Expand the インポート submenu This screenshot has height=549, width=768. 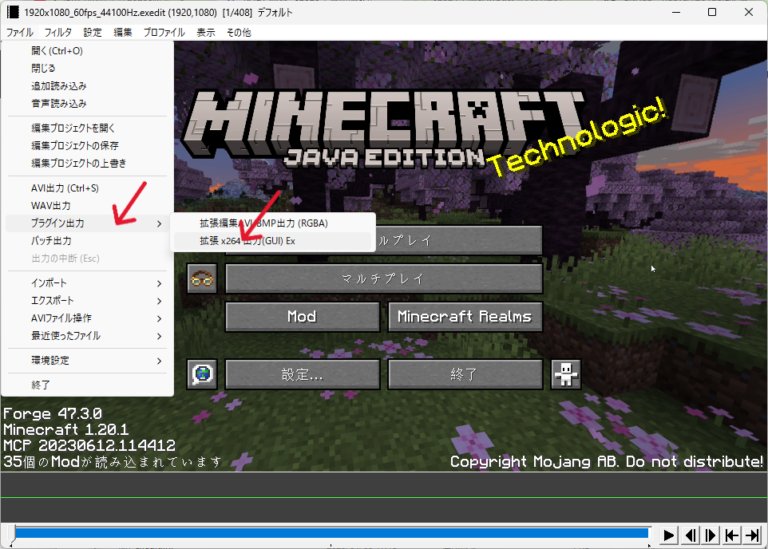[x=87, y=283]
